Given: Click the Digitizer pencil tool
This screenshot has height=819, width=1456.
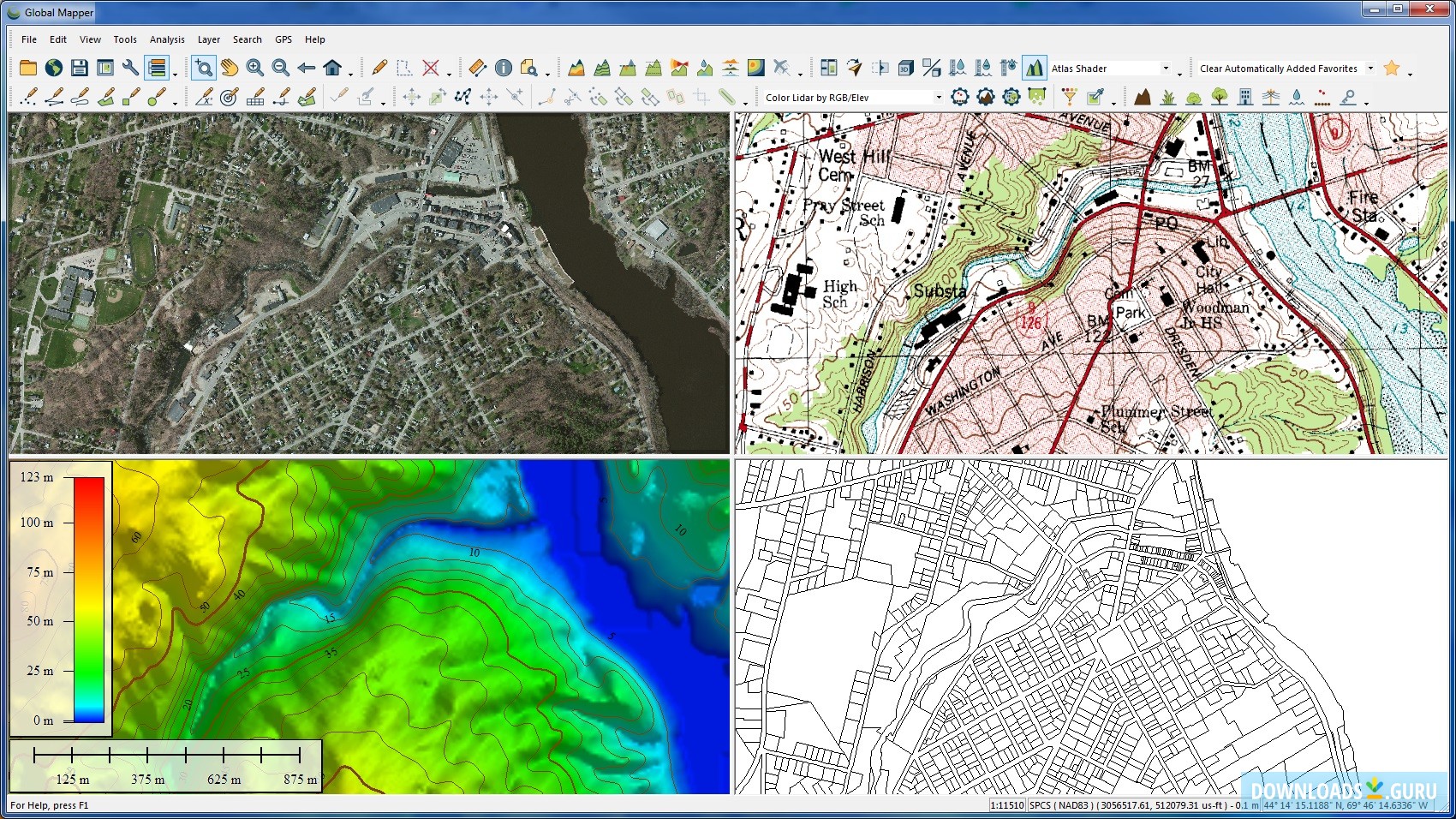Looking at the screenshot, I should pos(379,68).
